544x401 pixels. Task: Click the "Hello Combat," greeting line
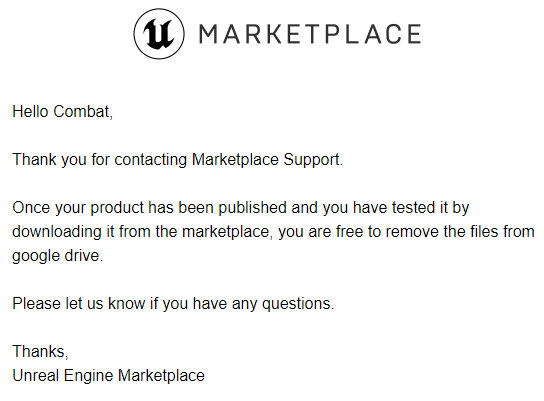[x=63, y=112]
